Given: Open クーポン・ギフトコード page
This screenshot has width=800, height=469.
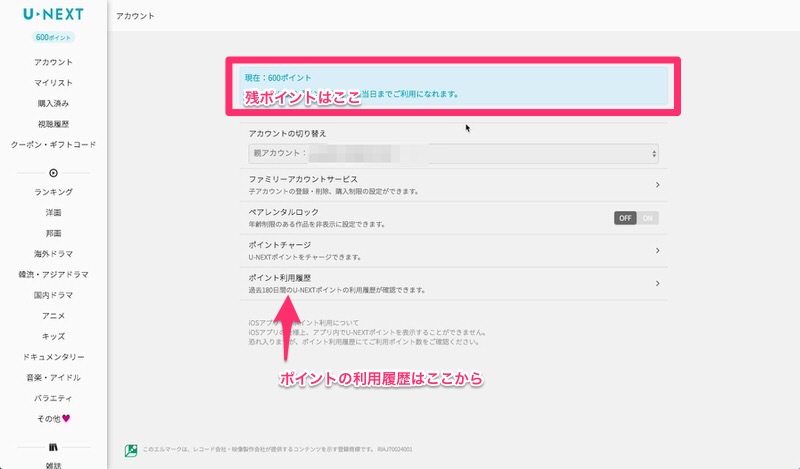Looking at the screenshot, I should tap(53, 145).
